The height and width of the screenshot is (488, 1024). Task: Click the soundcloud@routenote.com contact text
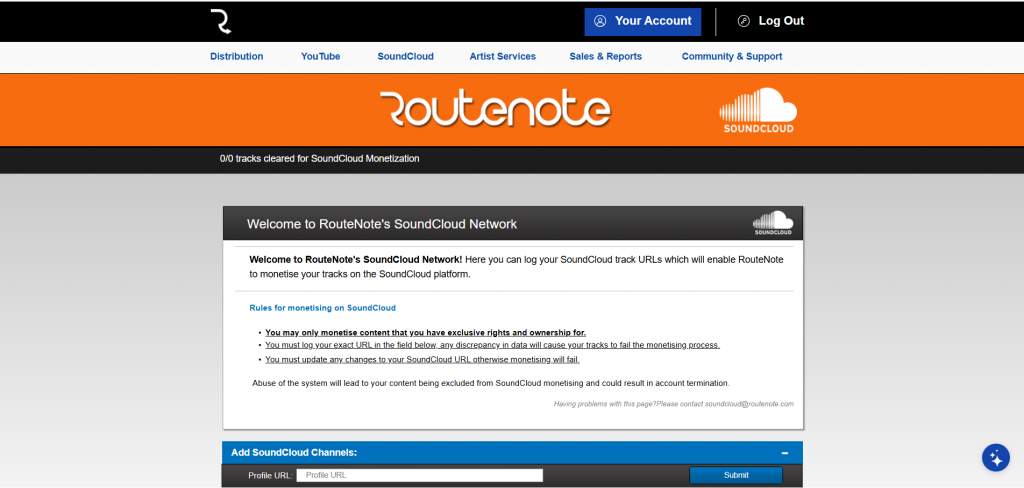pyautogui.click(x=749, y=404)
